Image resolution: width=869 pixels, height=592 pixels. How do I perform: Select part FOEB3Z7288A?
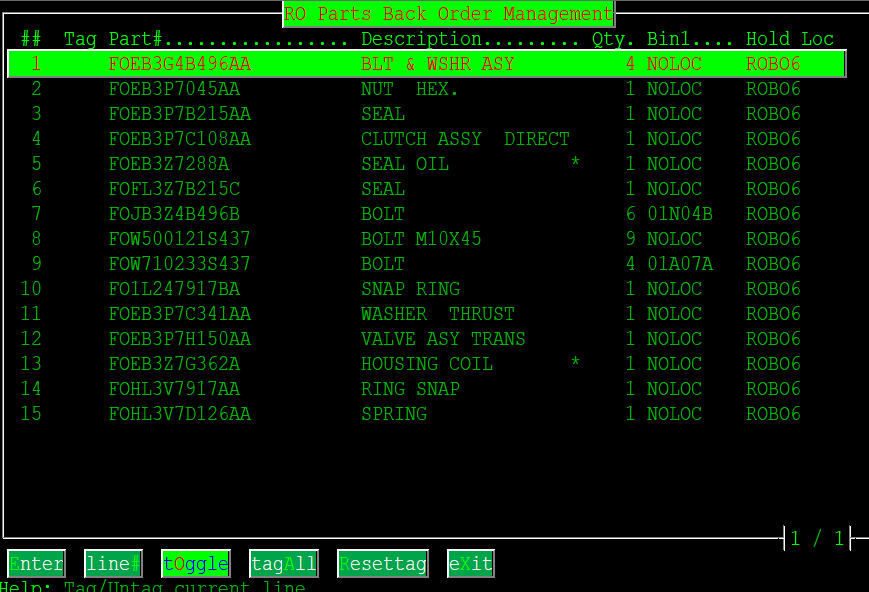(168, 164)
